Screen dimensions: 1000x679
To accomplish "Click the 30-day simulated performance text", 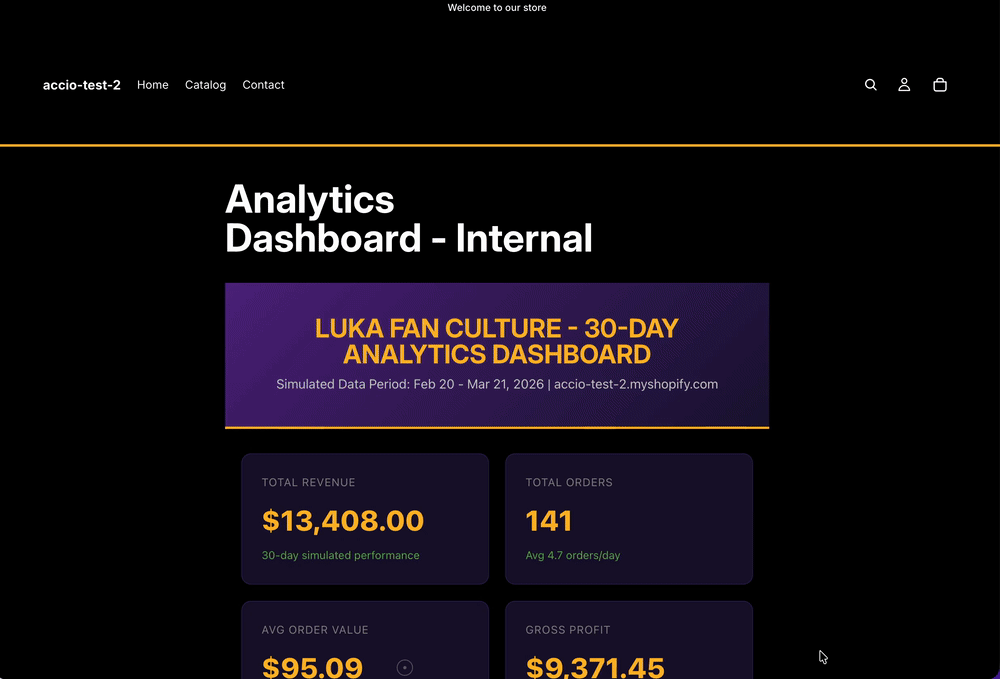I will coord(341,555).
